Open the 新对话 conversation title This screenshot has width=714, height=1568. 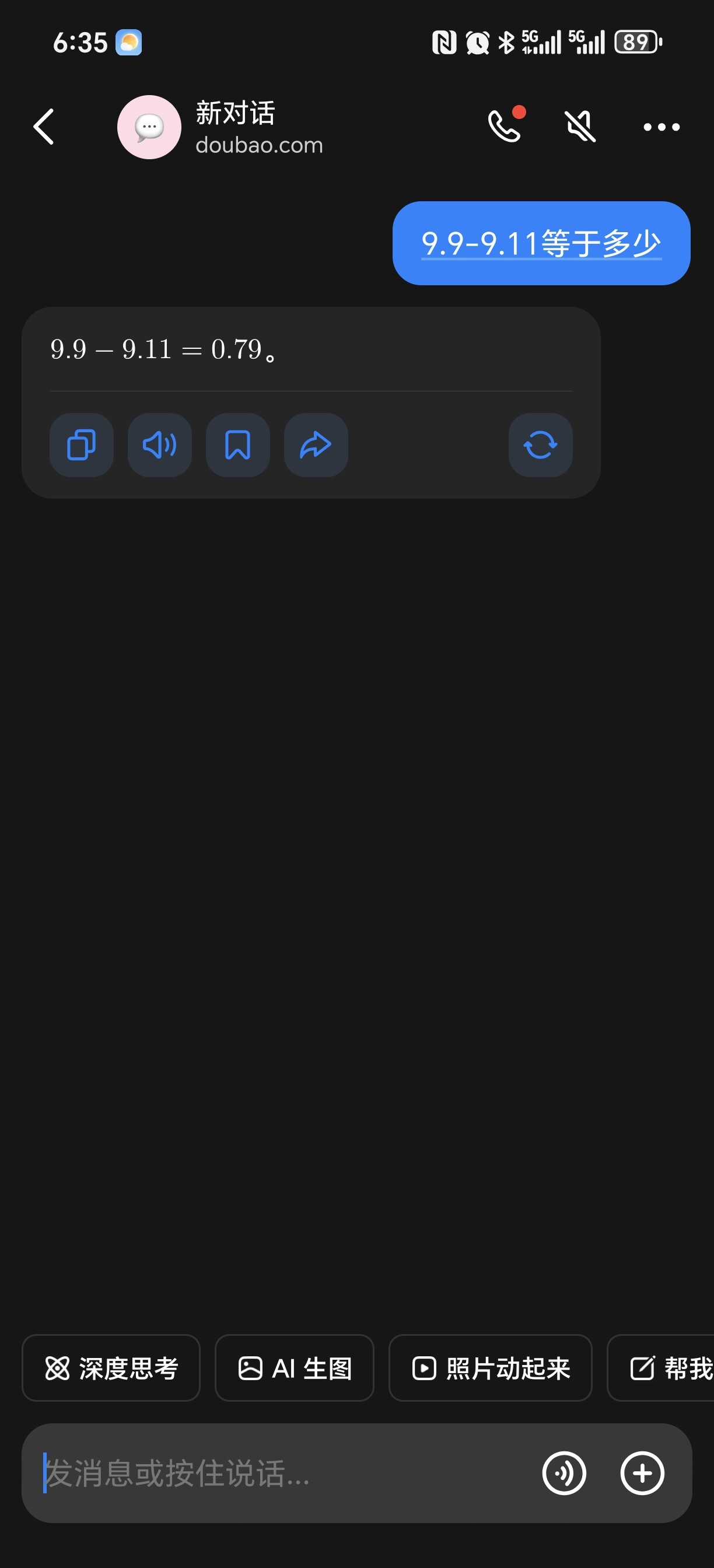[236, 113]
